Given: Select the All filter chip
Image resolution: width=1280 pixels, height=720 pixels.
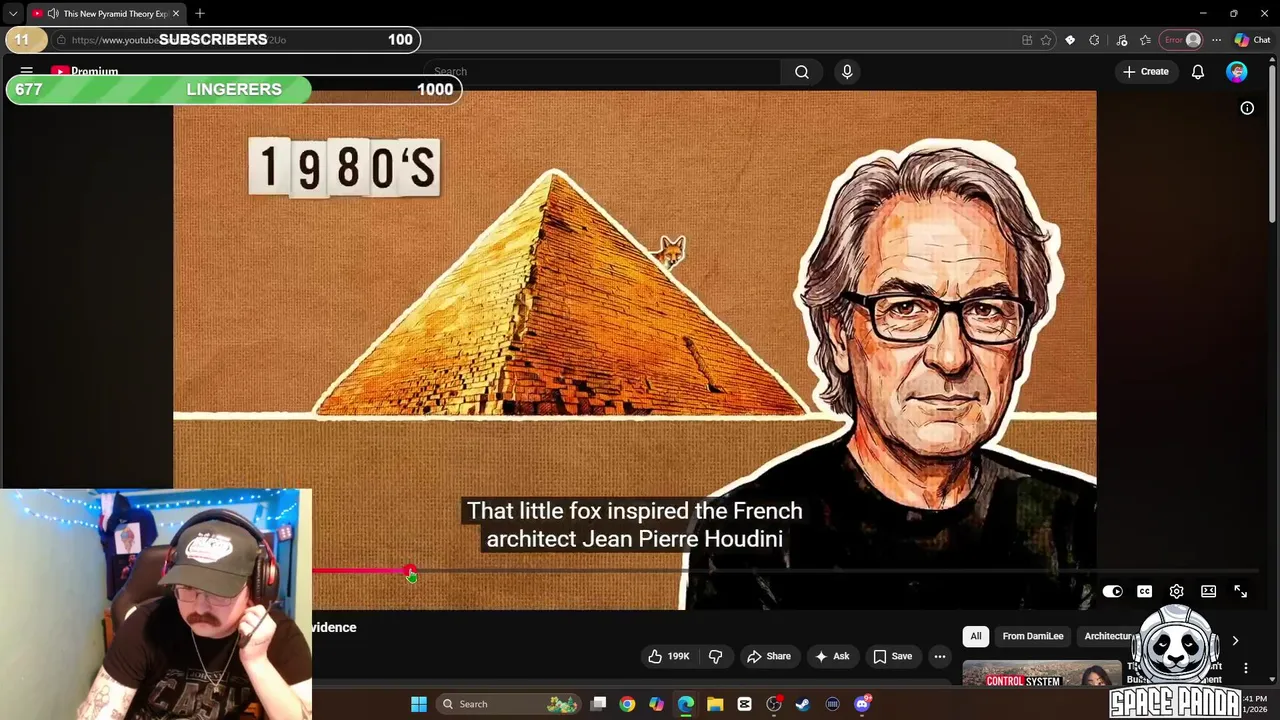Looking at the screenshot, I should (976, 636).
